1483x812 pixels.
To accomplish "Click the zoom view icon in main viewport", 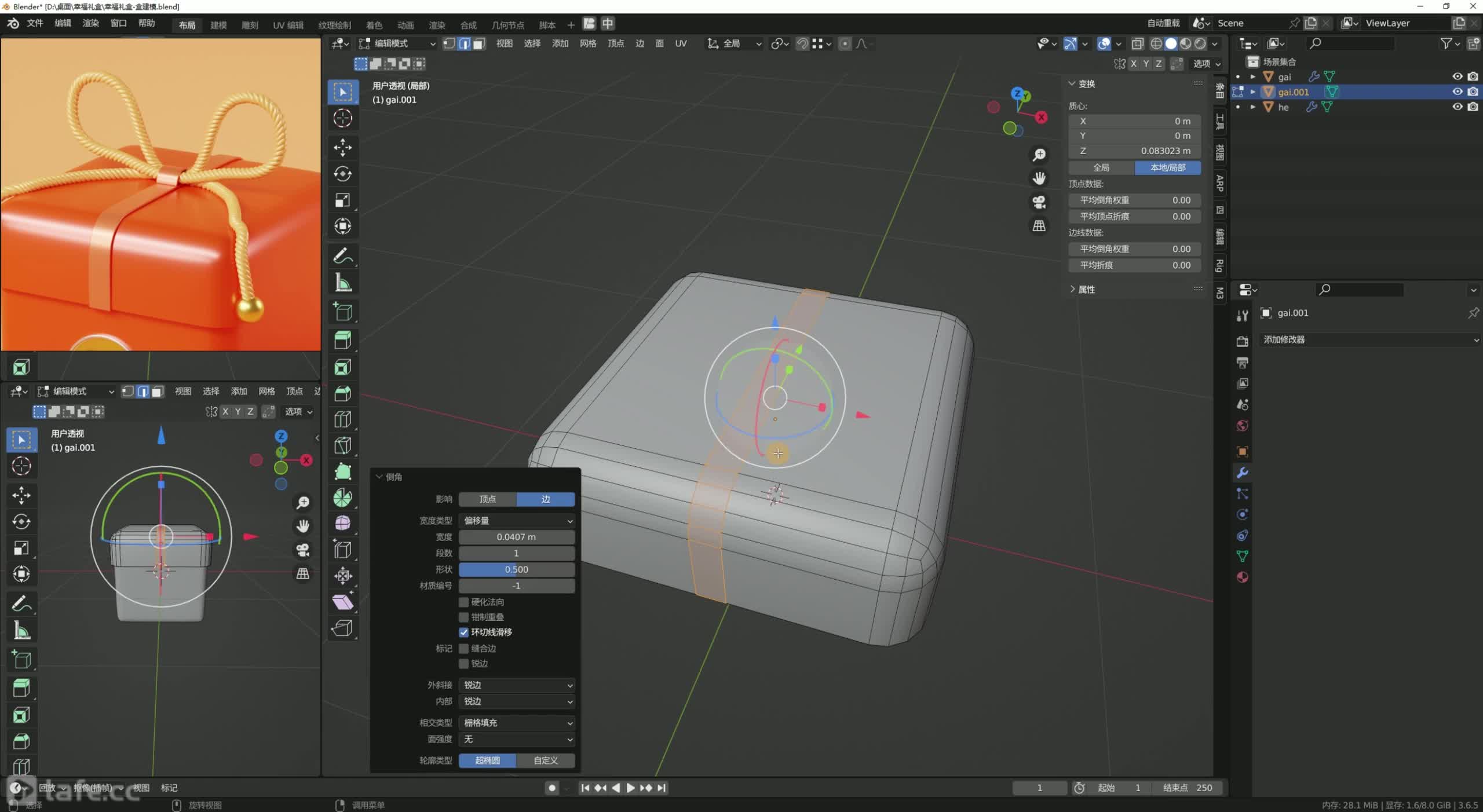I will [1039, 155].
